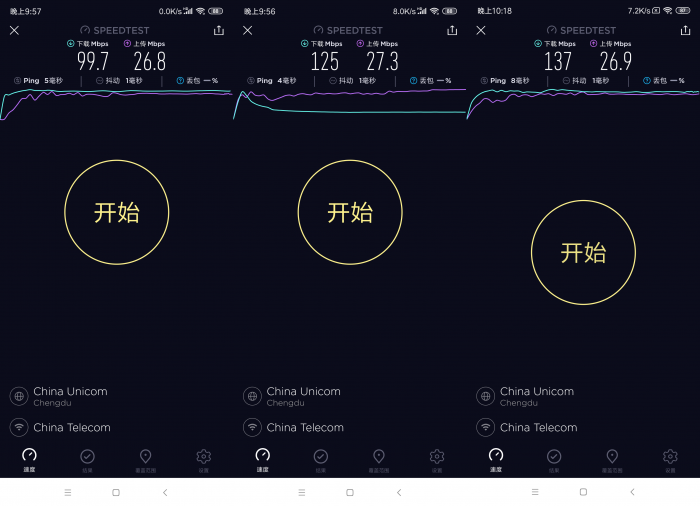Viewport: 700px width, 506px height.
Task: Share results from the 10:18 screenshot
Action: tap(685, 31)
